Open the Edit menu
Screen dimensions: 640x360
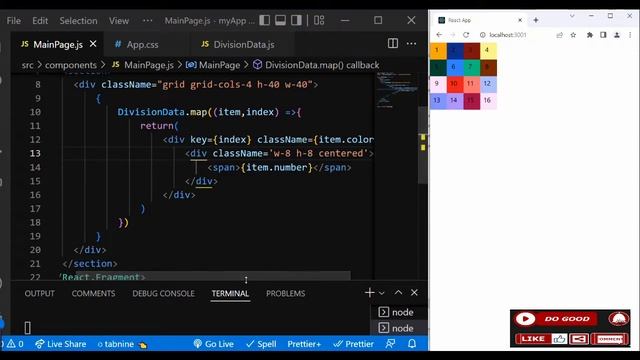[40, 21]
